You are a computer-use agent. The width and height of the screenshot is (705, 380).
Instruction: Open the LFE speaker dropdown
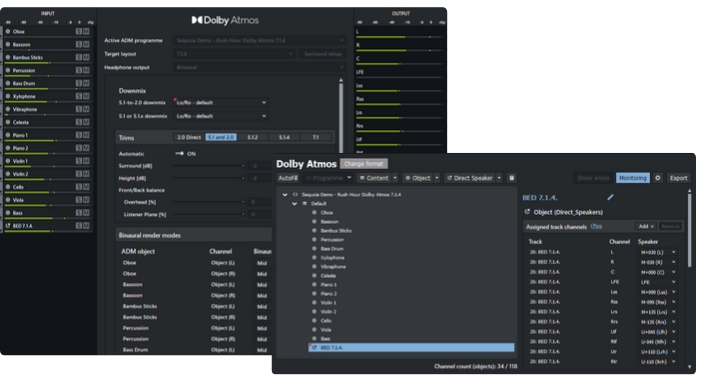coord(658,282)
